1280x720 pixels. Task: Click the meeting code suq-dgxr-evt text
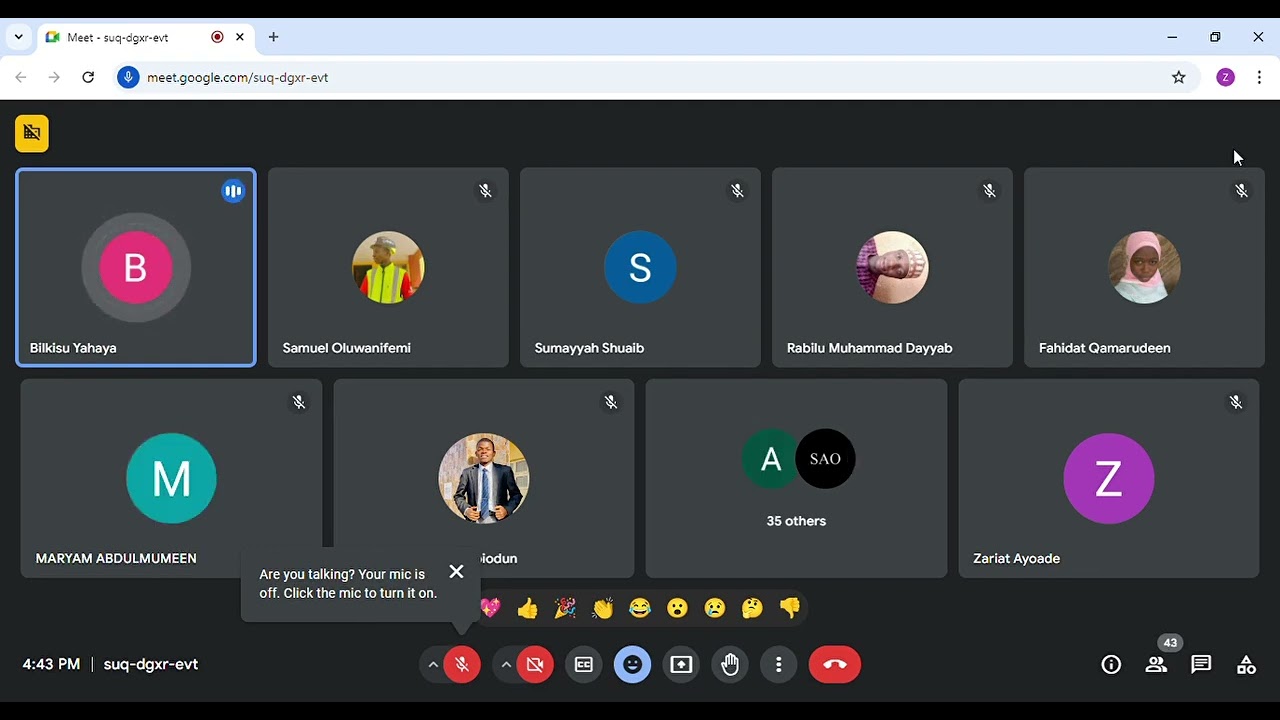click(x=151, y=664)
